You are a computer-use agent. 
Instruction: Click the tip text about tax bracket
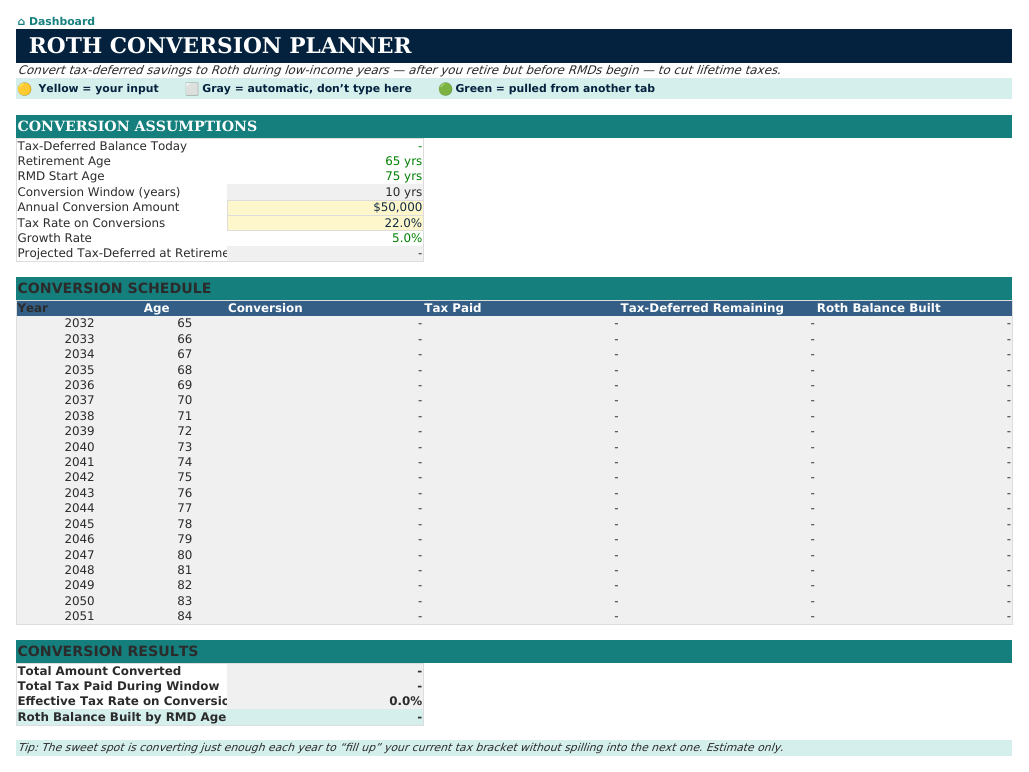click(x=400, y=748)
